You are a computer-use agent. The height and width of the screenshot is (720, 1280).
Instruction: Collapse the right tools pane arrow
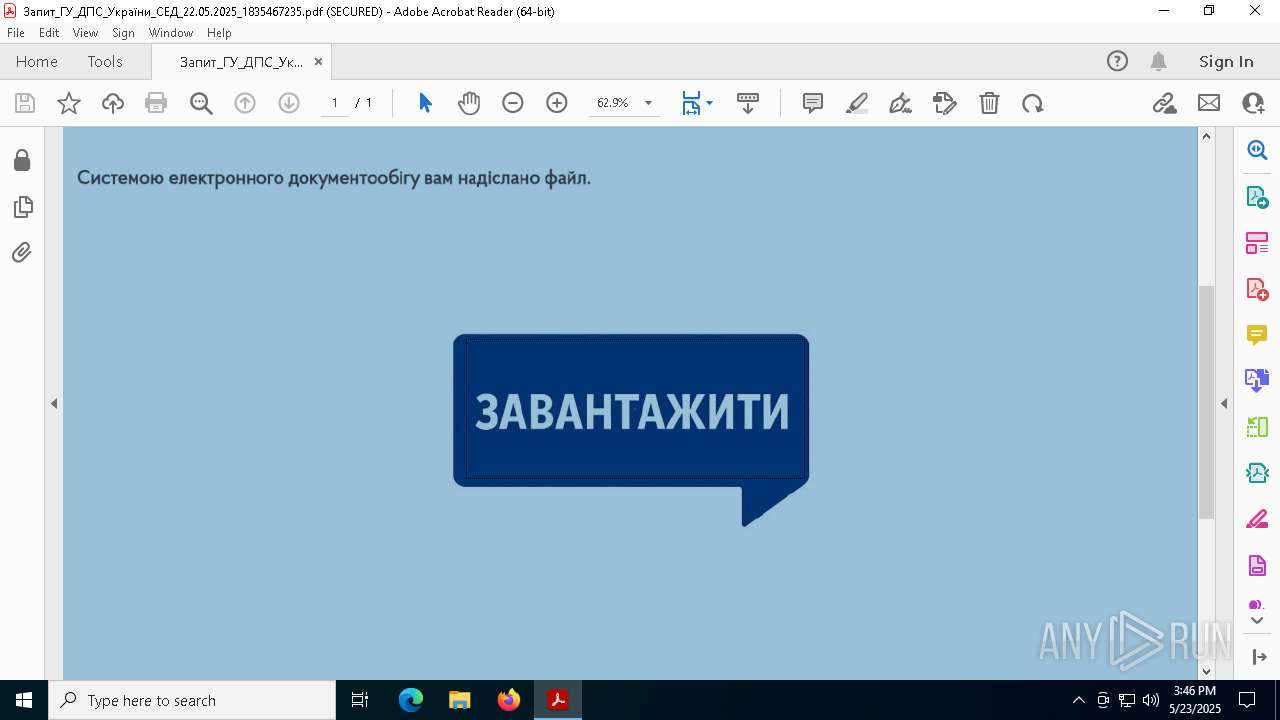click(x=1224, y=404)
